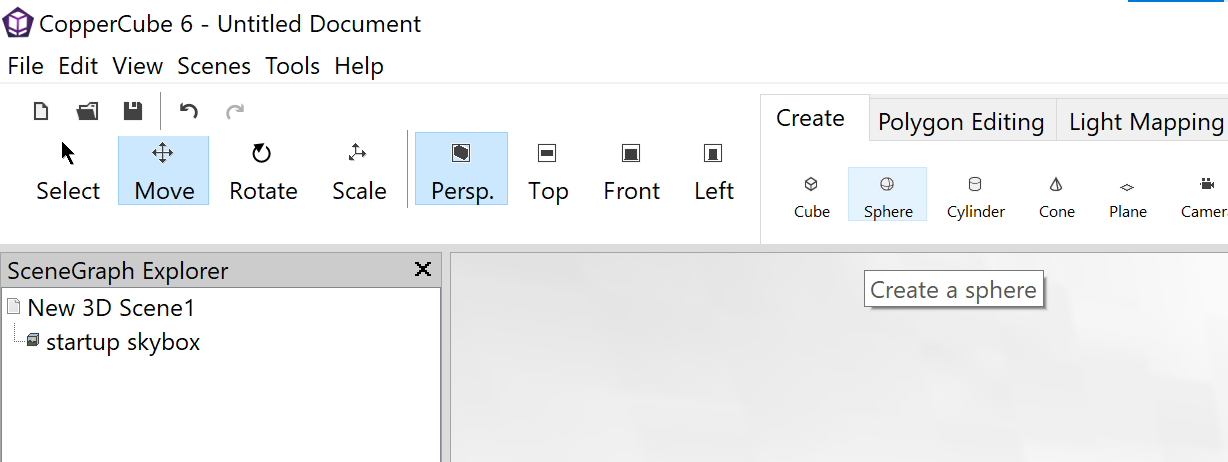Close the SceneGraph Explorer panel
The width and height of the screenshot is (1228, 462).
click(423, 269)
